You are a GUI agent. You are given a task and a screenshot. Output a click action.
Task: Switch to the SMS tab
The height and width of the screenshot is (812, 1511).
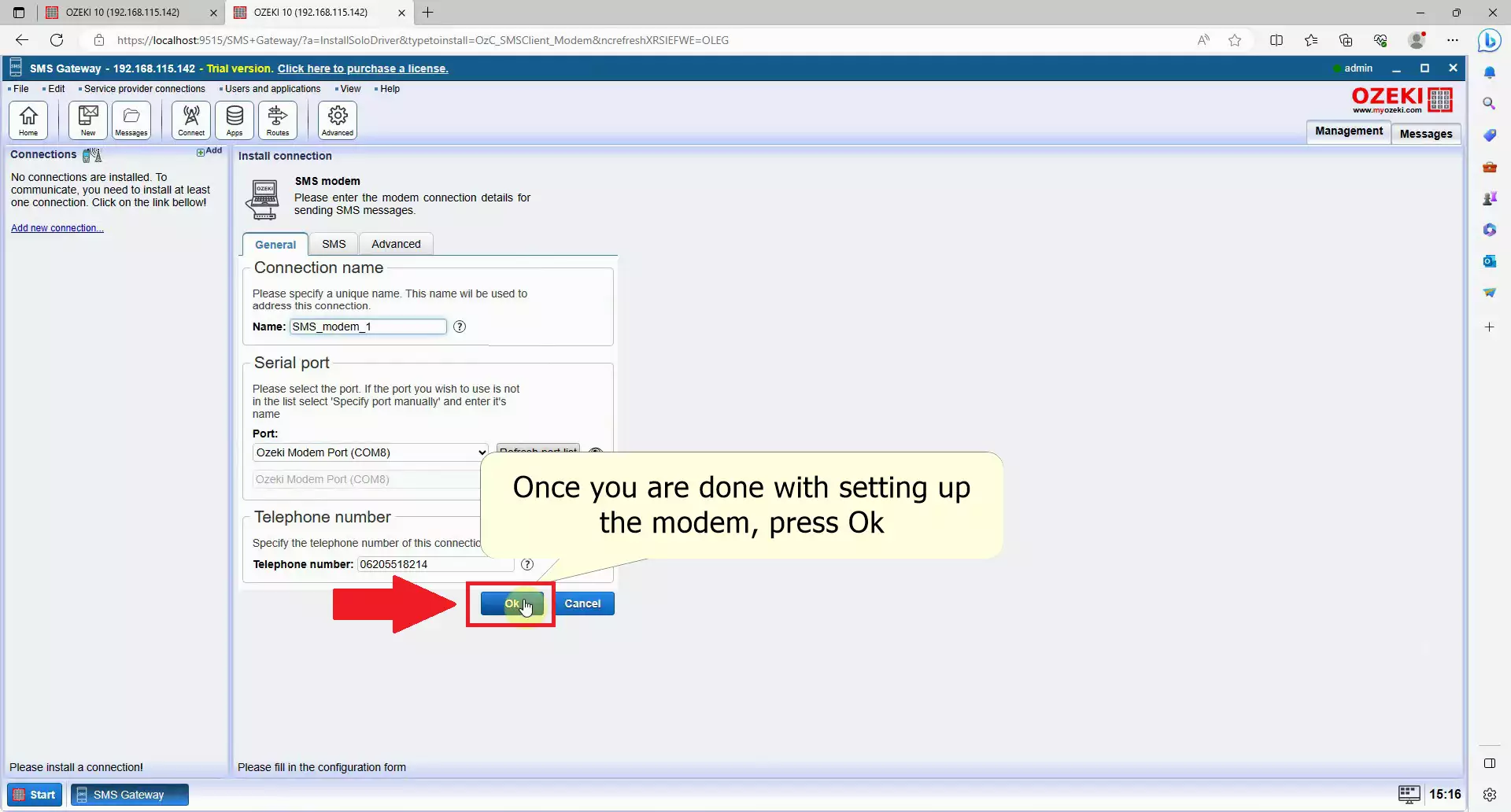334,244
